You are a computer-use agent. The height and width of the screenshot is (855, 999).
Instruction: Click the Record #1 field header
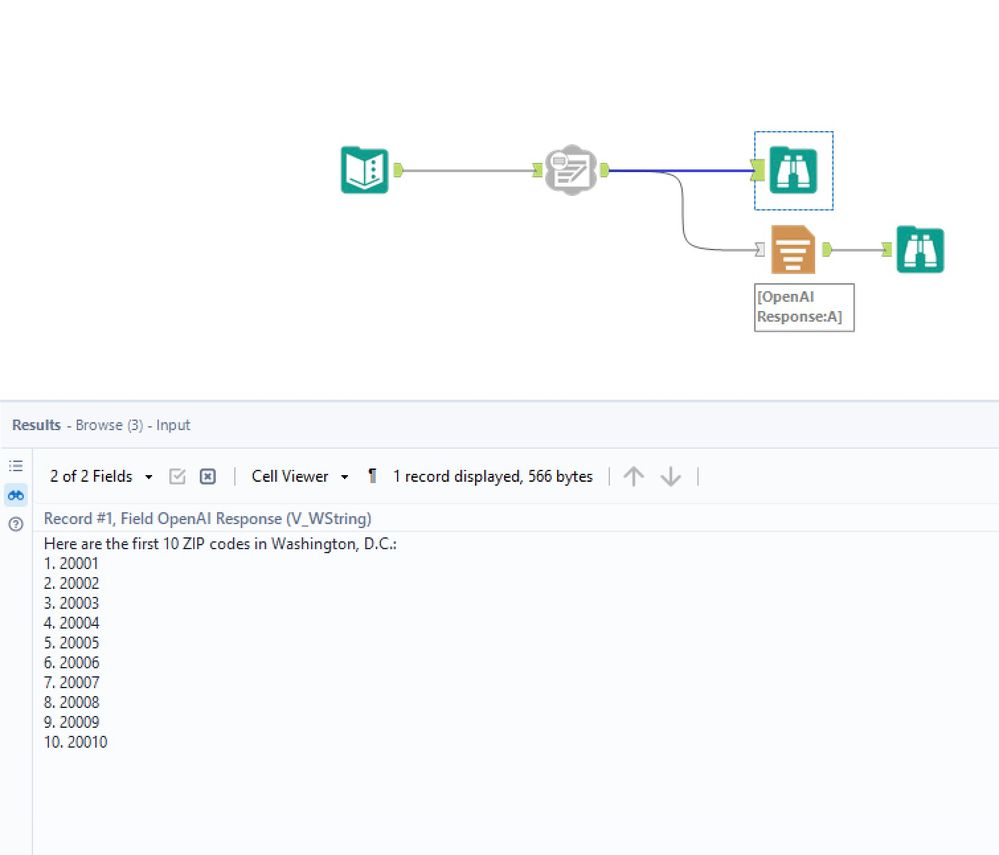click(208, 519)
